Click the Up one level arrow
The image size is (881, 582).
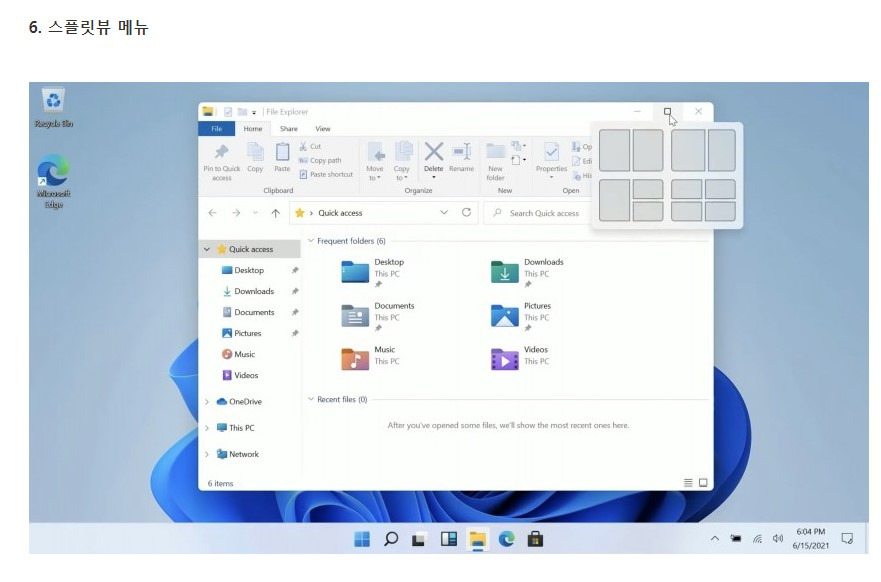coord(275,213)
